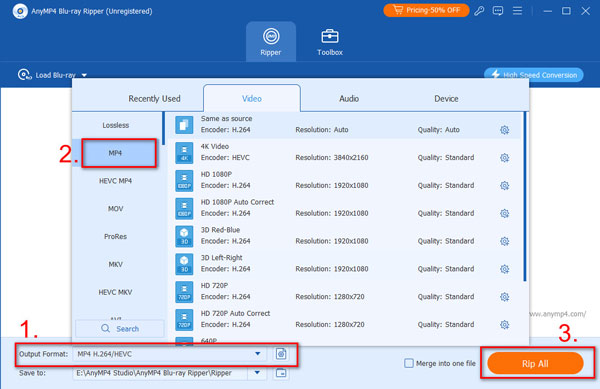Select the '4K Video' preset text
The width and height of the screenshot is (600, 389).
click(x=215, y=146)
